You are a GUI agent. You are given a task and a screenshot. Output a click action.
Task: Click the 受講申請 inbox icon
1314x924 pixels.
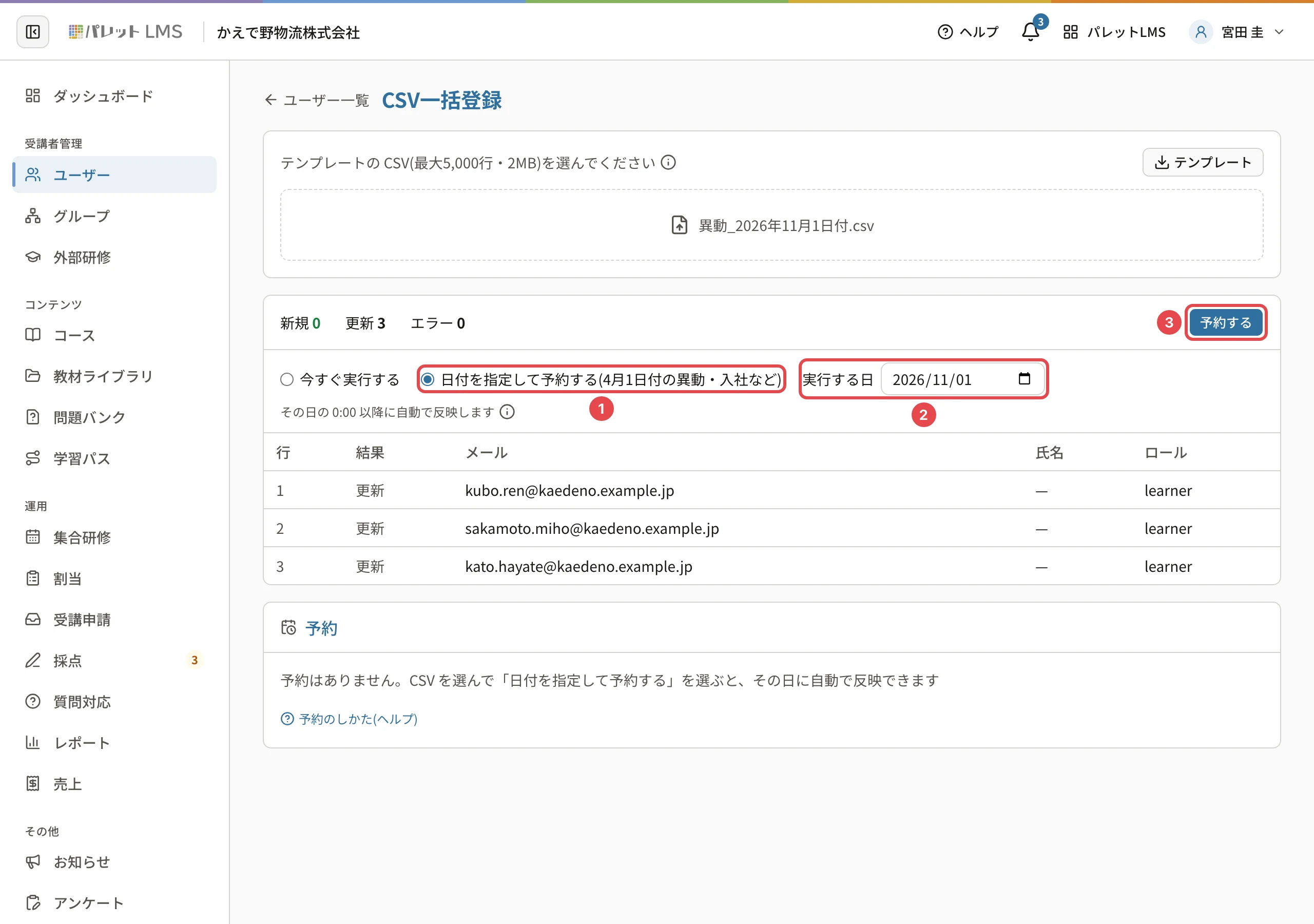coord(33,620)
